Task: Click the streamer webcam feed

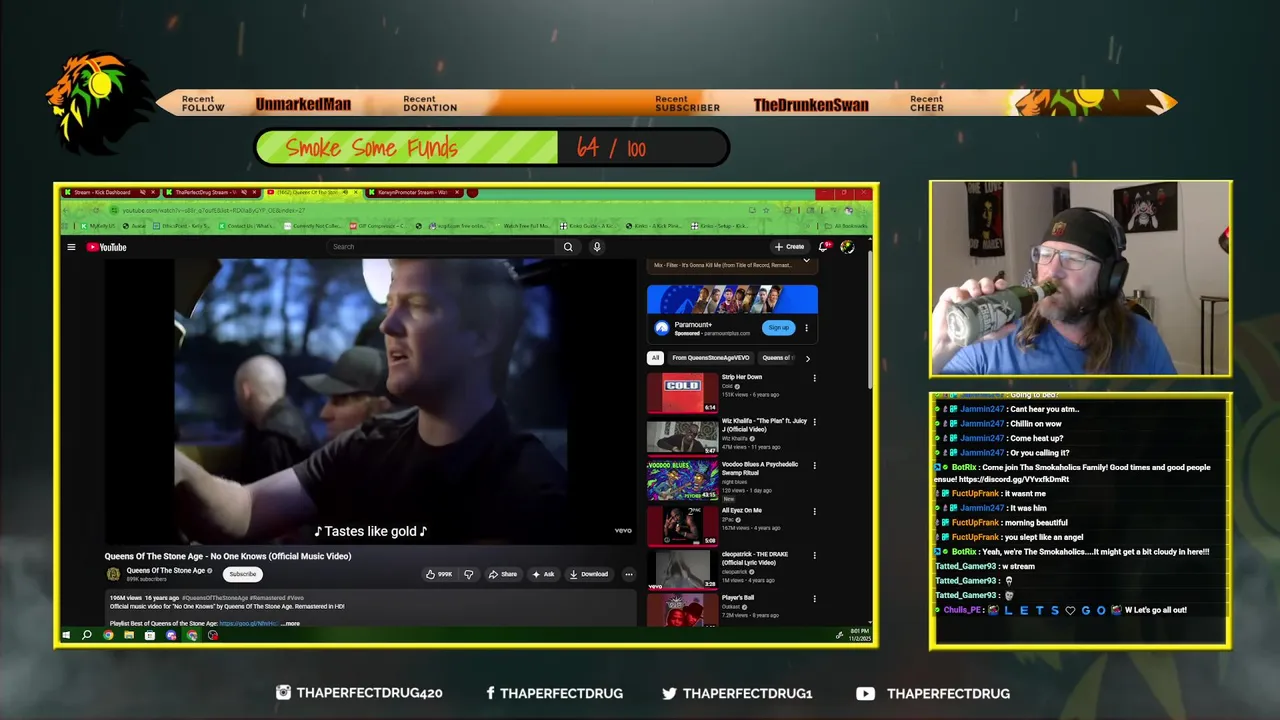Action: click(1080, 279)
